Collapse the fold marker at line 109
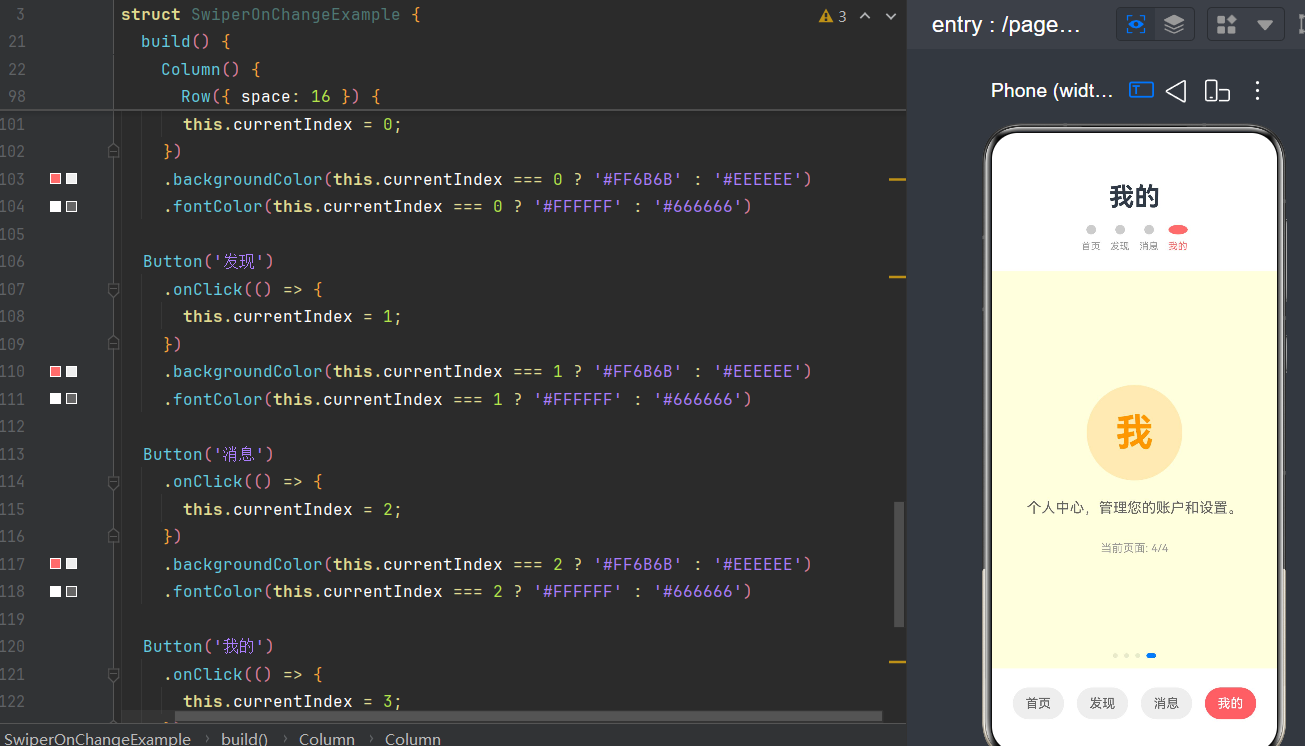This screenshot has height=746, width=1305. [x=113, y=344]
